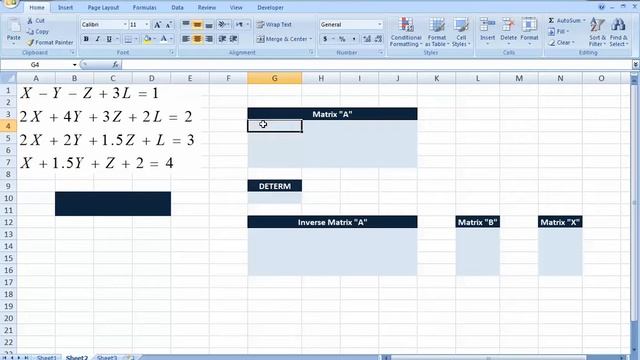Open the Font dialog launcher
The image size is (640, 360).
pos(172,53)
